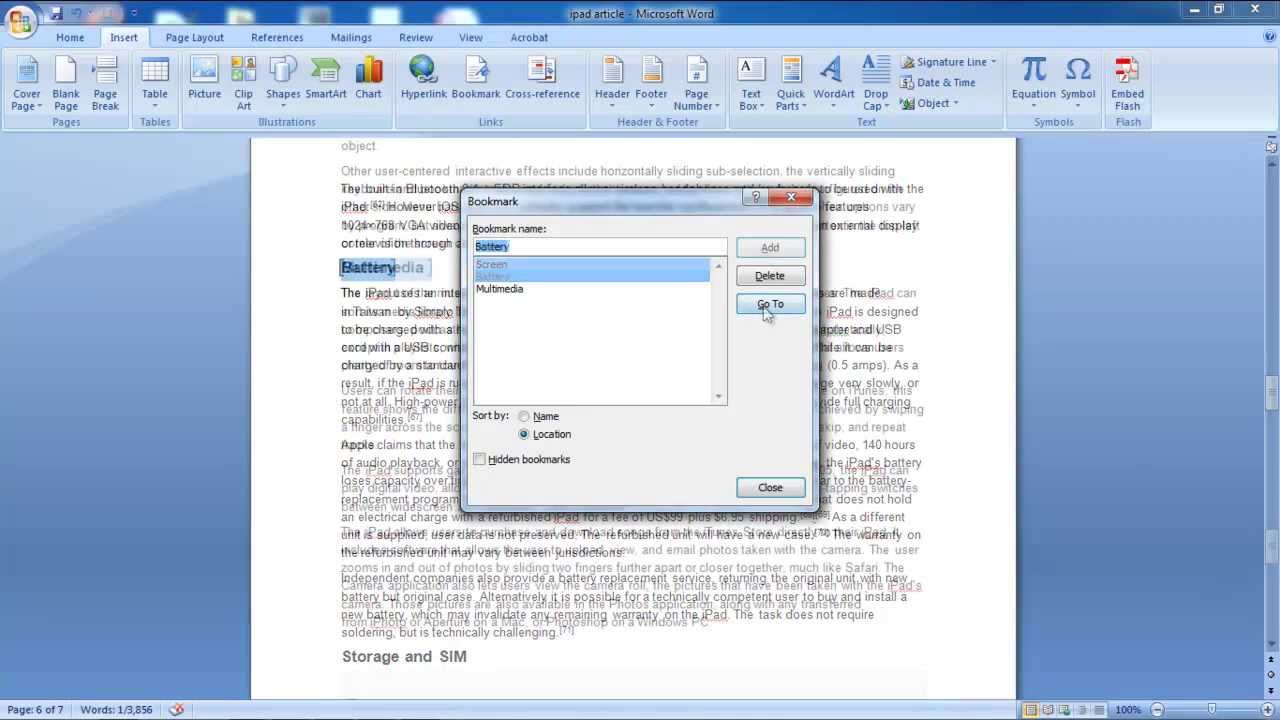Viewport: 1280px width, 720px height.
Task: Select the Name sort radio button
Action: coord(524,416)
